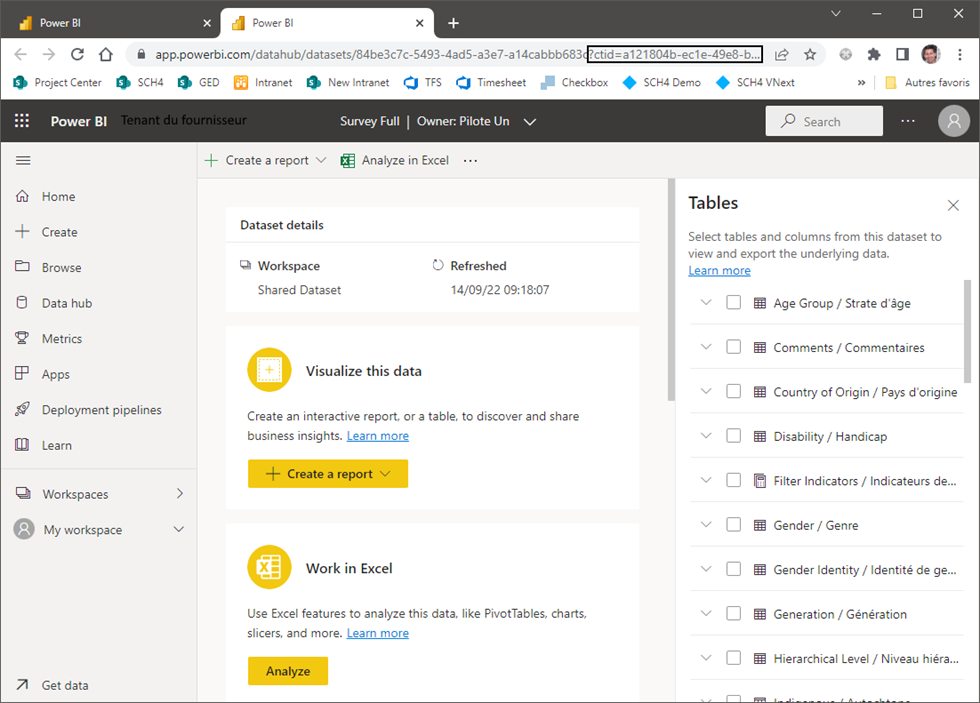Expand Comments / Commentaires columns
This screenshot has height=703, width=980.
click(706, 347)
